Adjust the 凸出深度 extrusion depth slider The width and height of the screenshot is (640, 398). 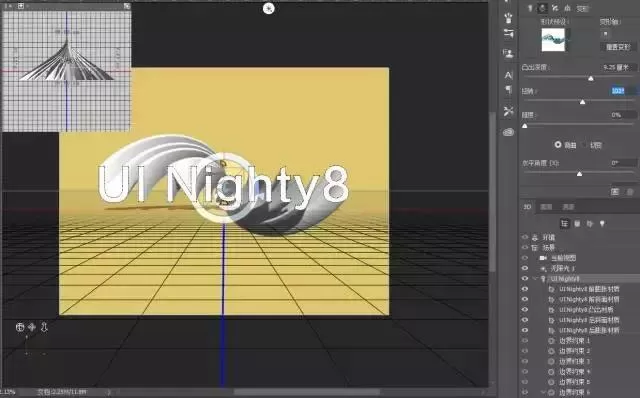pos(591,78)
